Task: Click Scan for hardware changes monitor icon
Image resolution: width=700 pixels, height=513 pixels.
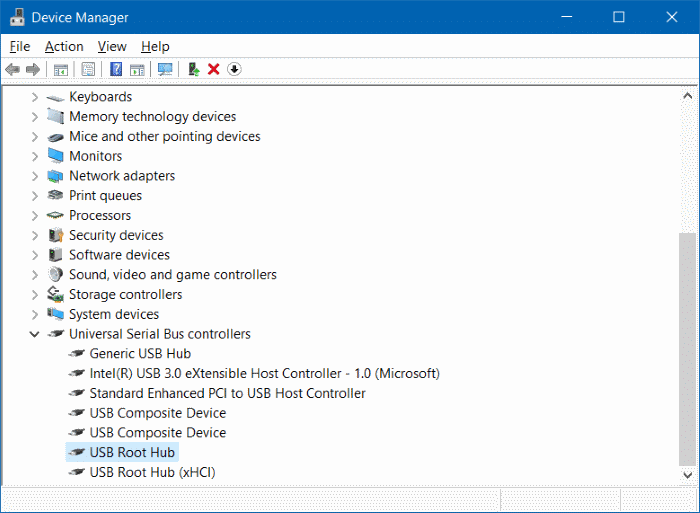Action: point(165,70)
